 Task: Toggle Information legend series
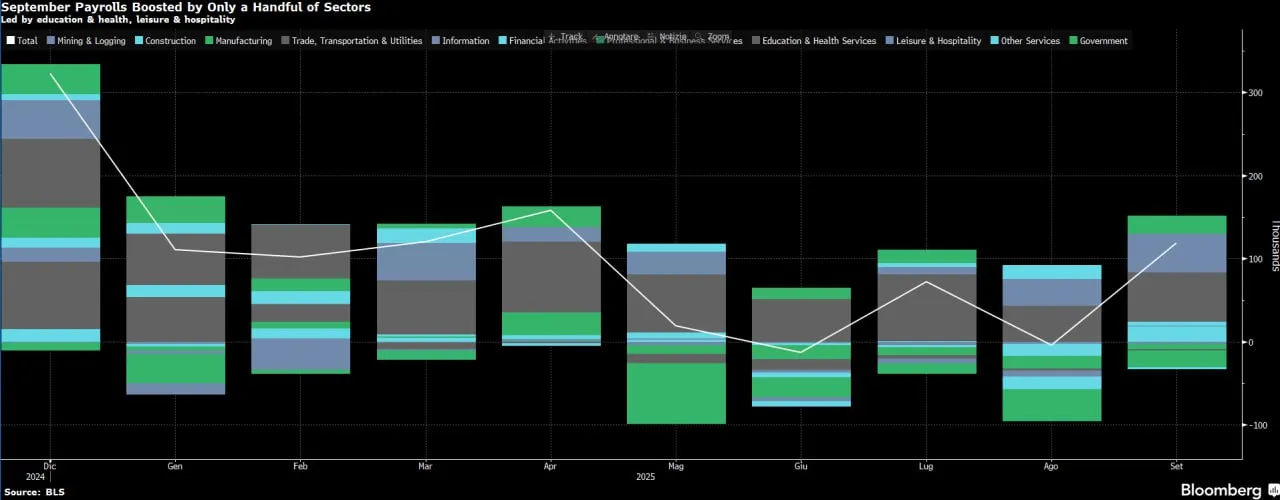pyautogui.click(x=459, y=41)
